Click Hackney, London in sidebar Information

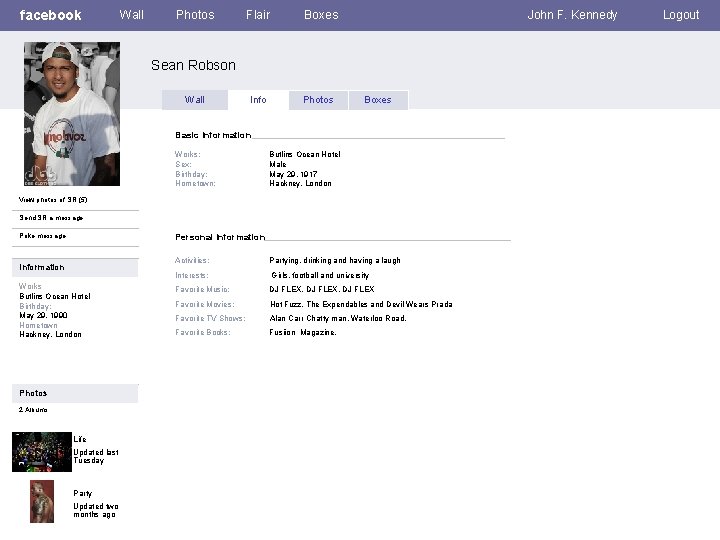(51, 334)
